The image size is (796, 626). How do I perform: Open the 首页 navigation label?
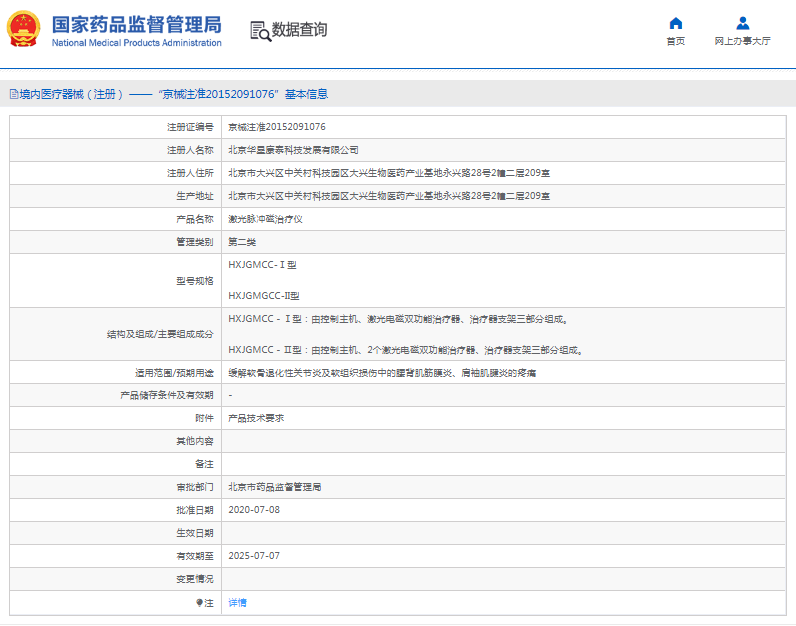click(676, 42)
